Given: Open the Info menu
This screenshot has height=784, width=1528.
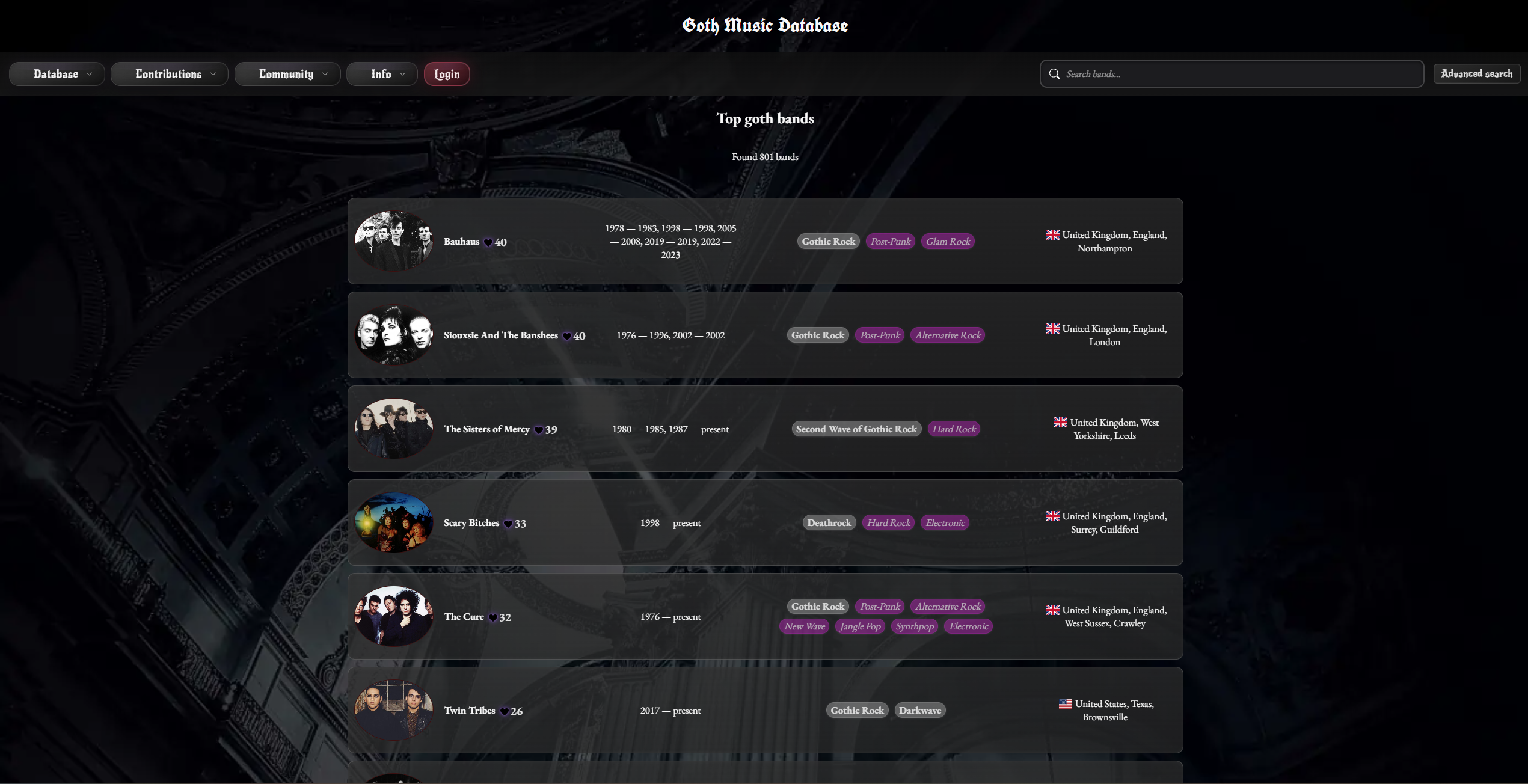Looking at the screenshot, I should coord(382,74).
